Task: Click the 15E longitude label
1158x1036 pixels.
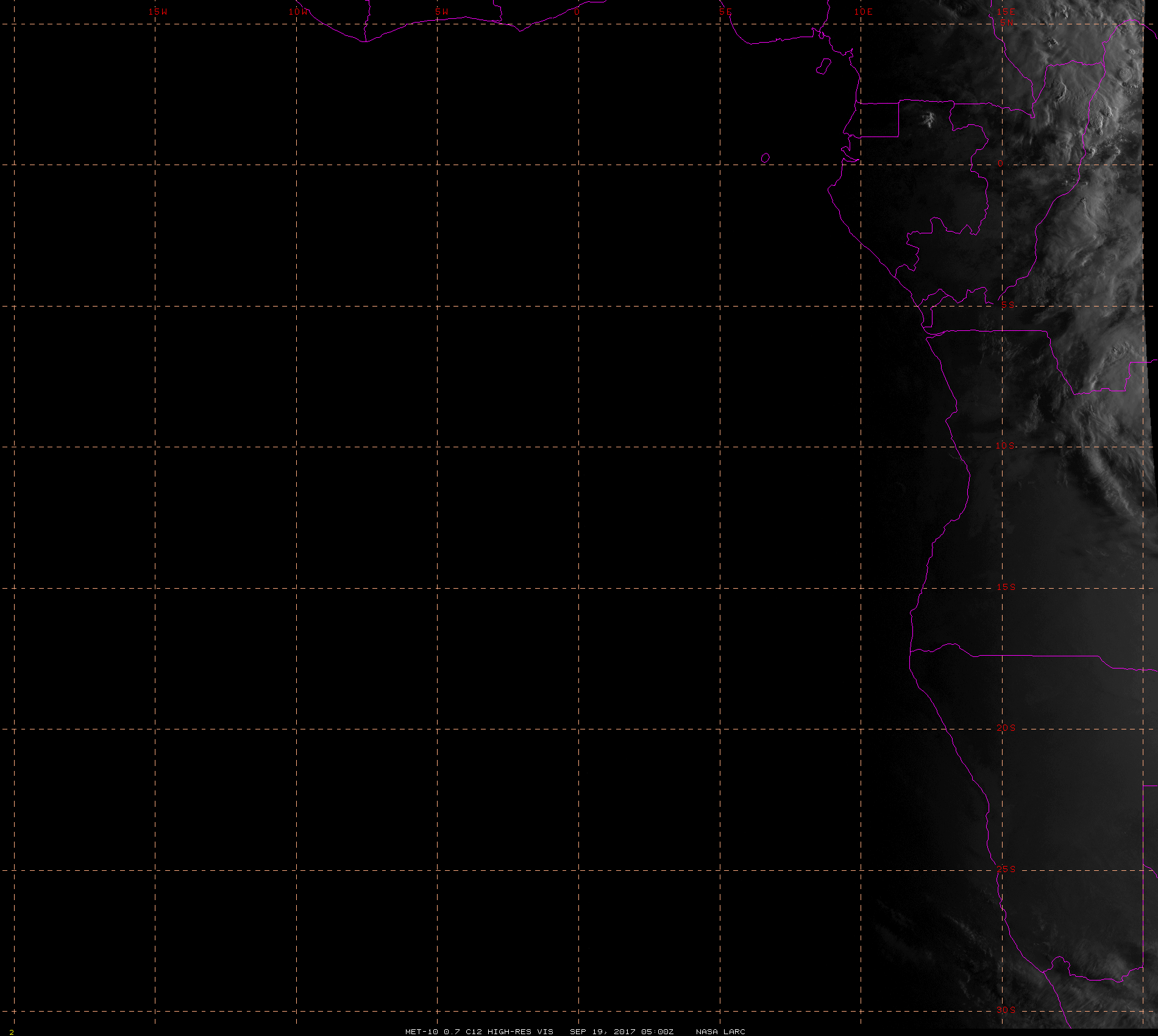Action: pyautogui.click(x=1006, y=12)
